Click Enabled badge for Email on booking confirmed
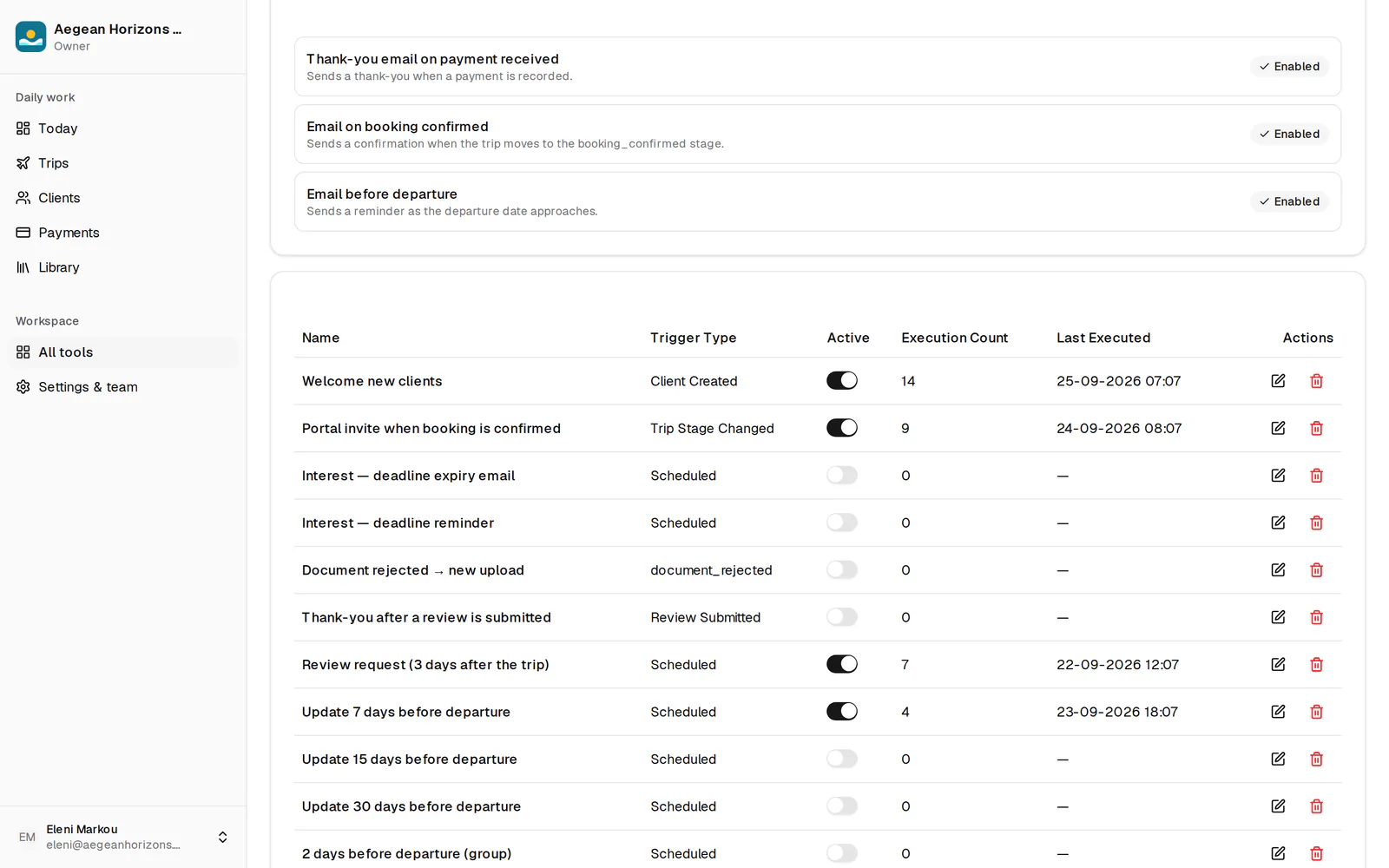Image resolution: width=1389 pixels, height=868 pixels. 1289,135
